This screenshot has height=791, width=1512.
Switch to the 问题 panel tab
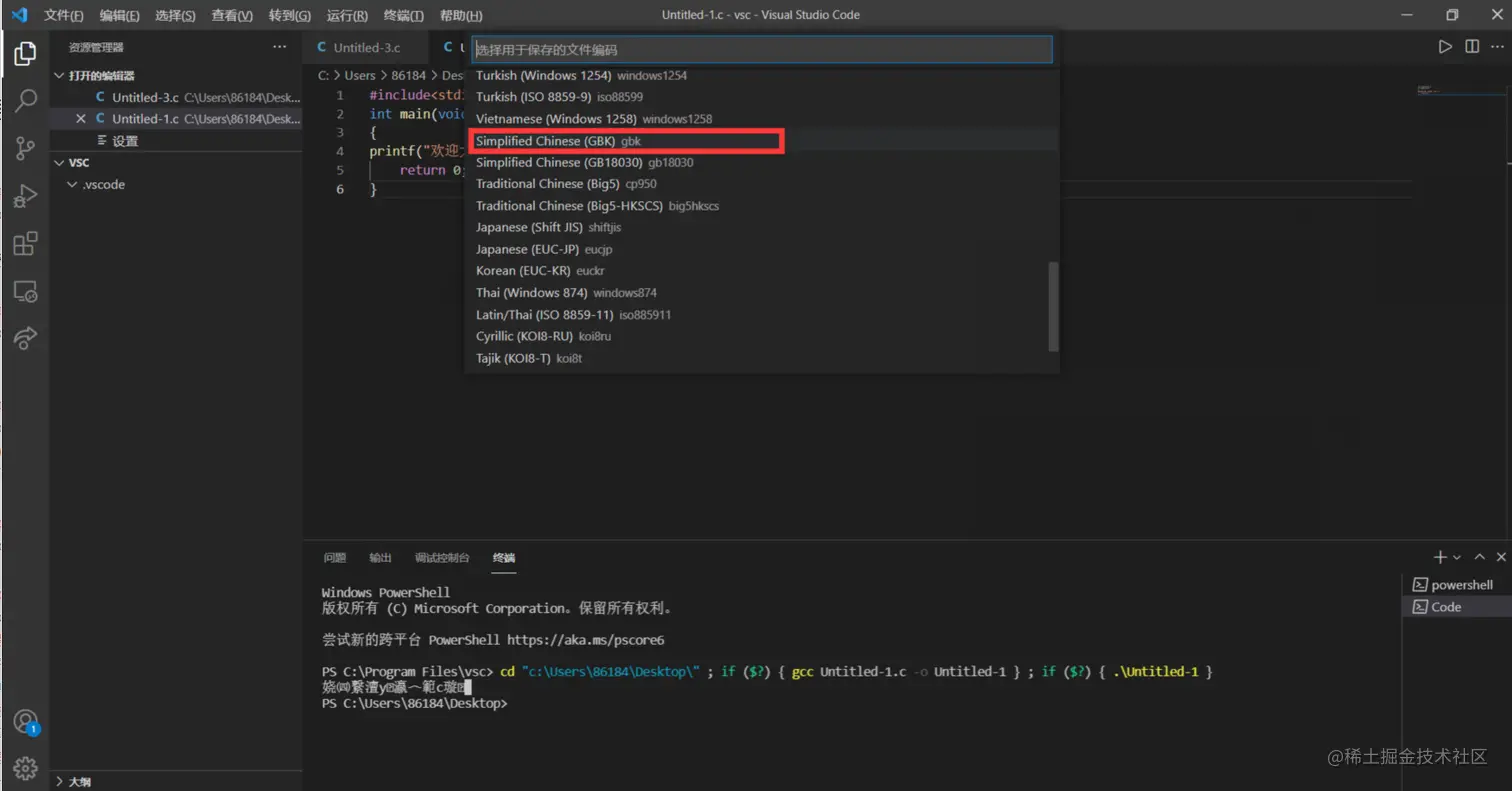click(335, 557)
